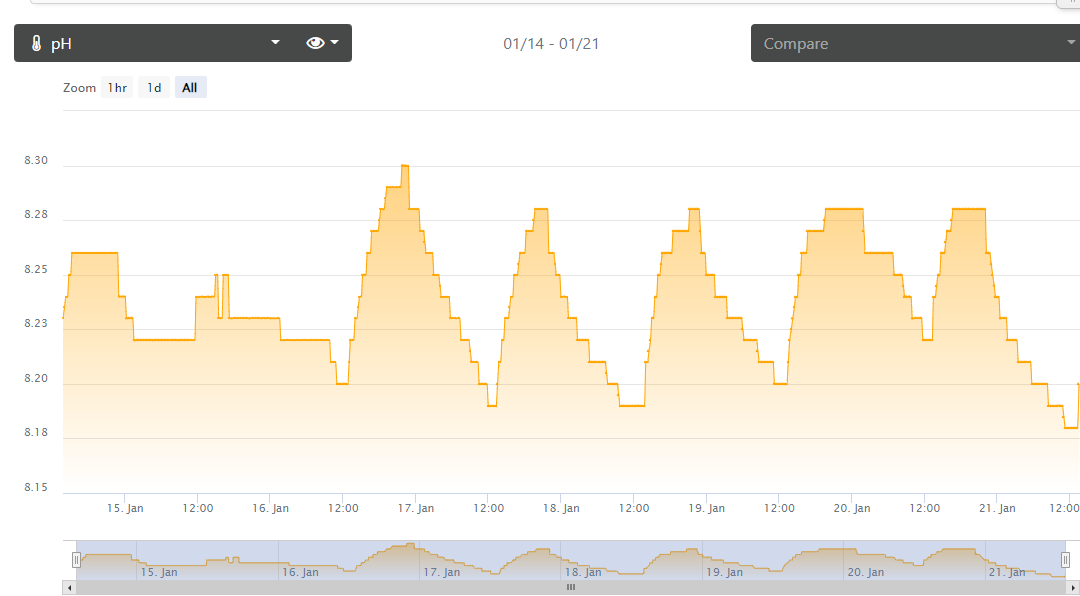Viewport: 1080px width, 596px height.
Task: Click the main chart's 17. Jan axis label
Action: [416, 508]
